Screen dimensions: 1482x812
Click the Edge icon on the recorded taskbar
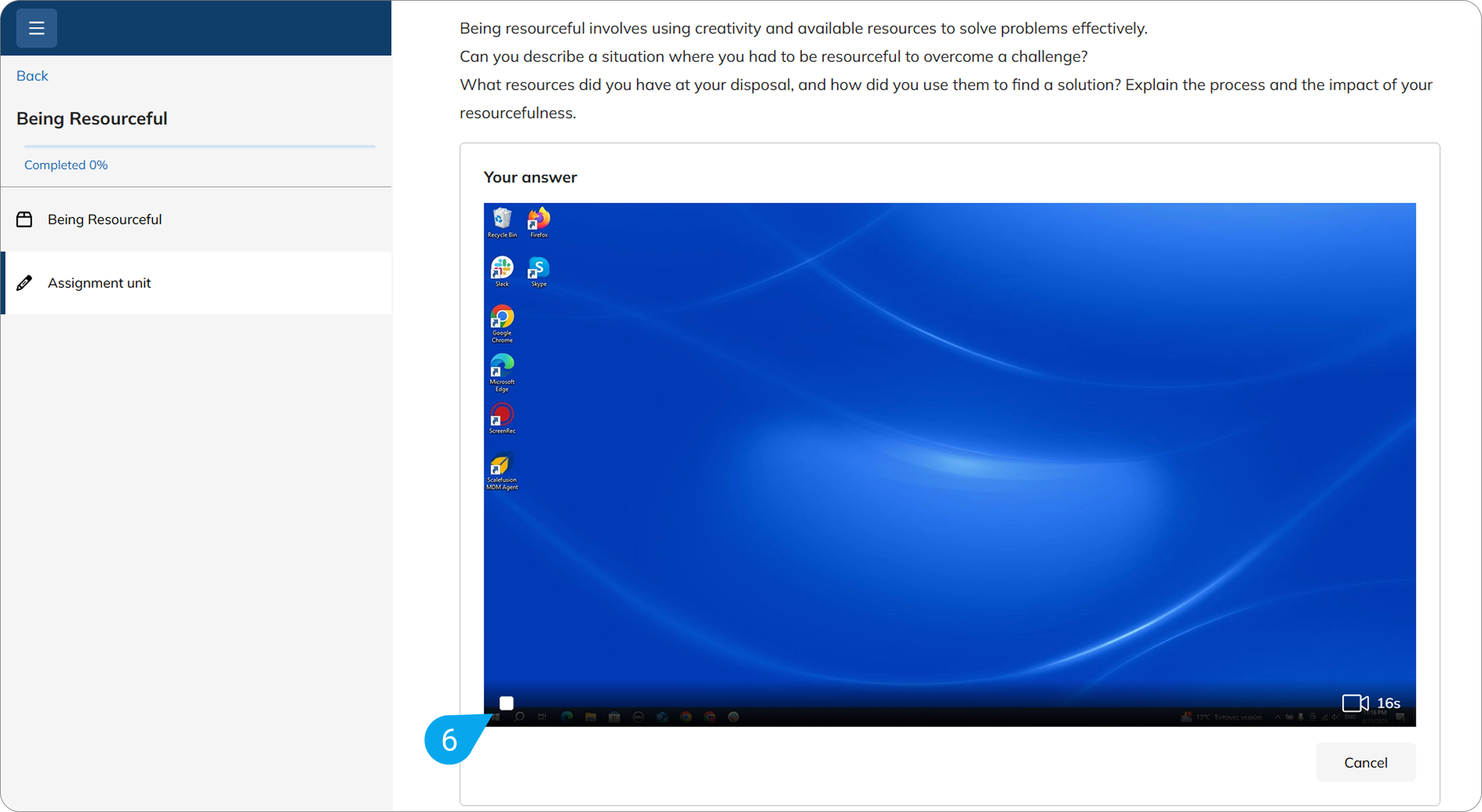(567, 717)
